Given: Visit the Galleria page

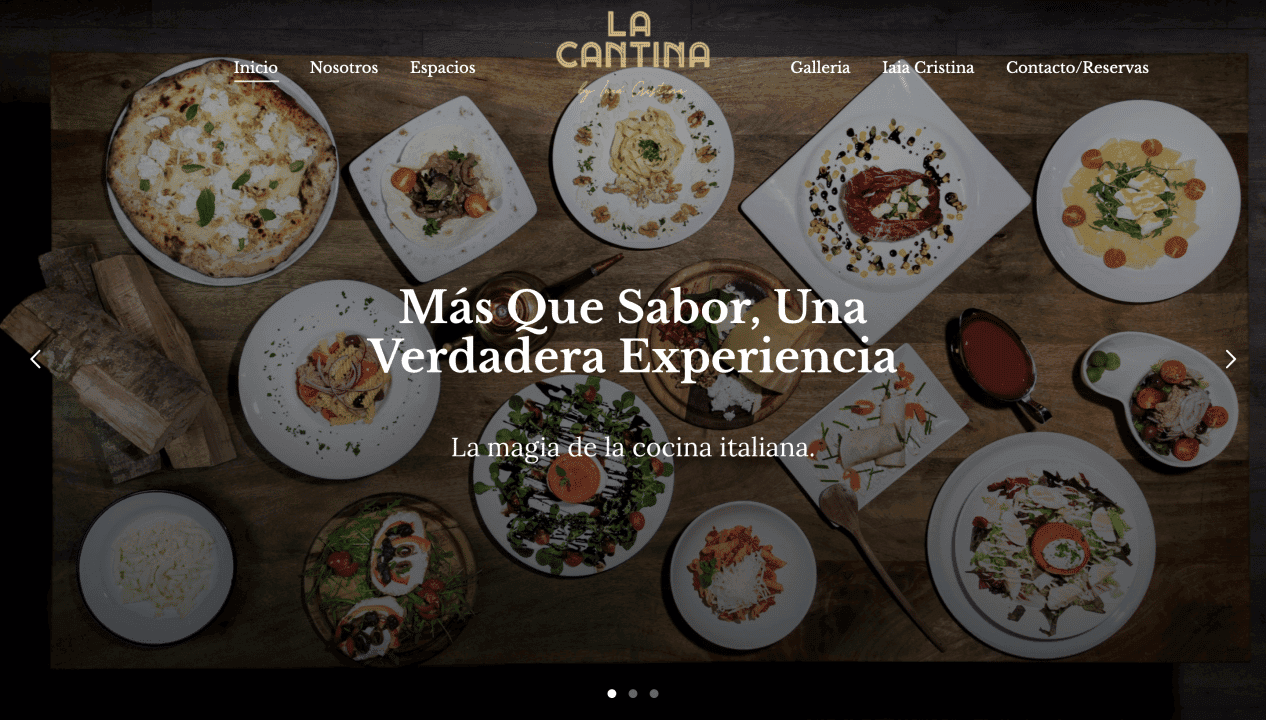Looking at the screenshot, I should pyautogui.click(x=820, y=68).
